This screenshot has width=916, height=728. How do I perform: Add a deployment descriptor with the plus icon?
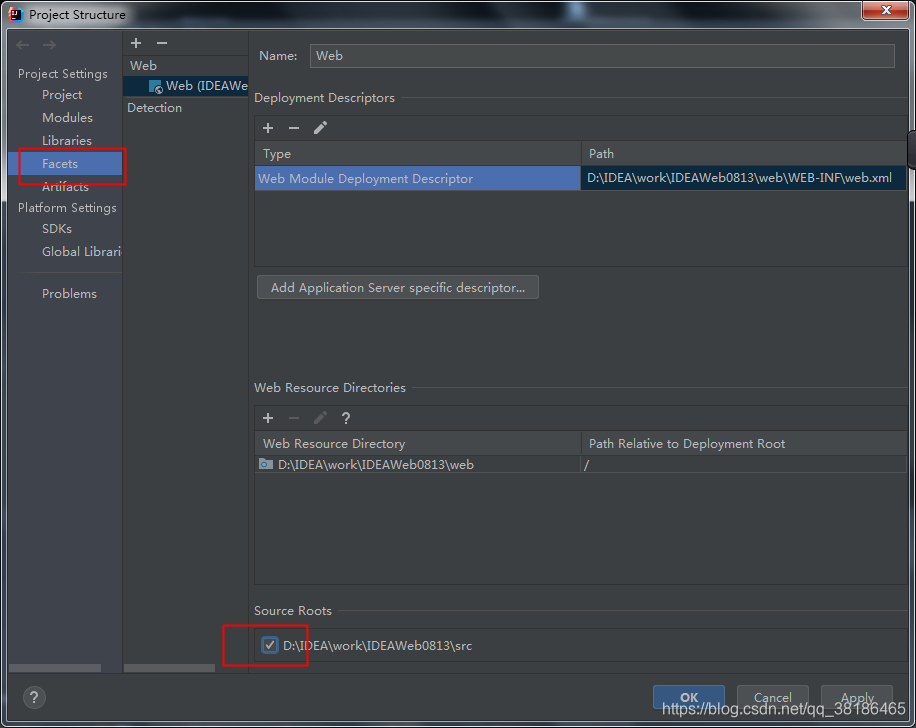coord(268,128)
